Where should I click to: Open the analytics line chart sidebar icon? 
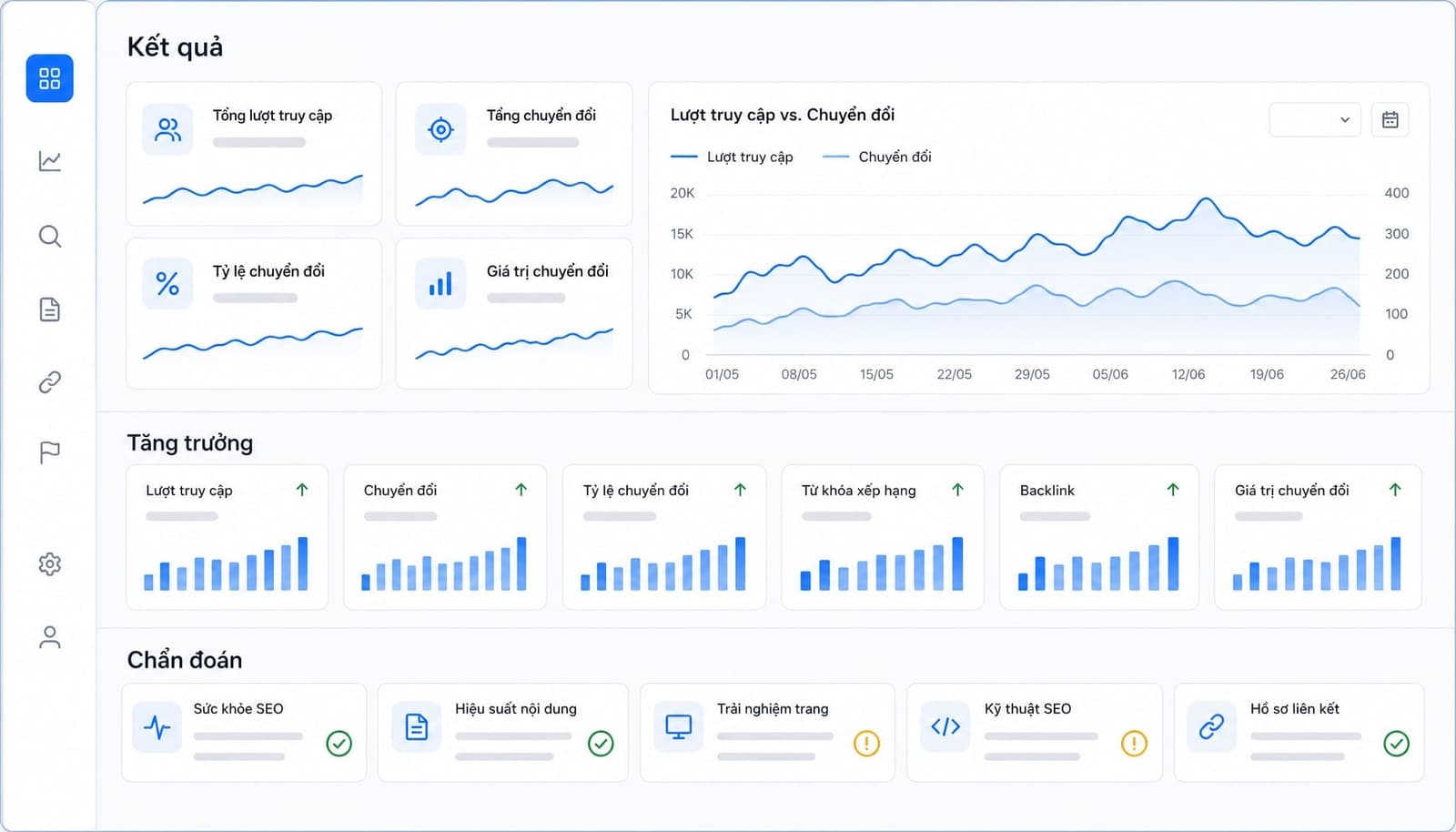pos(50,161)
